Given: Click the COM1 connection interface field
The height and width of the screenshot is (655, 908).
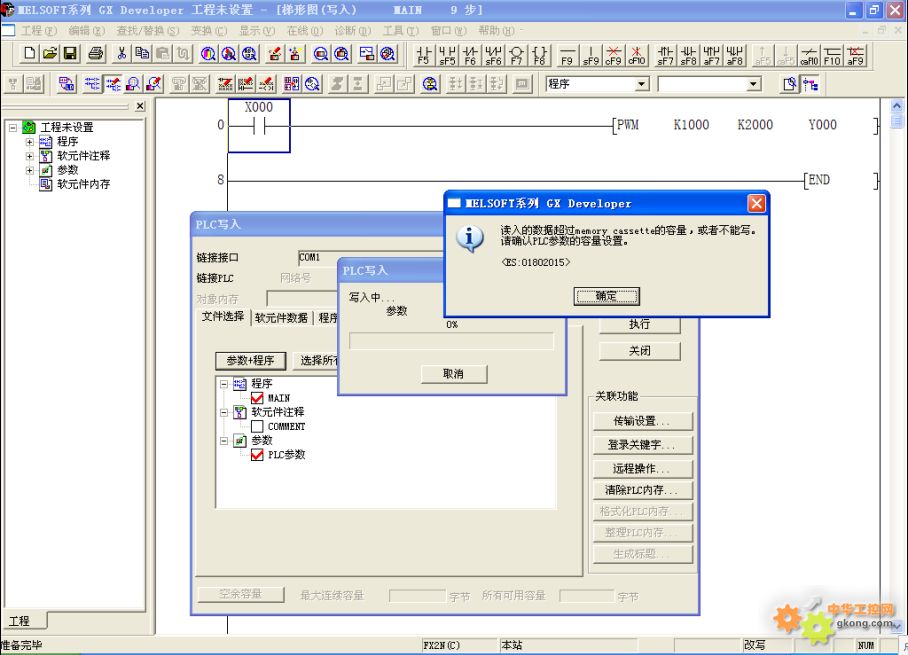Looking at the screenshot, I should tap(371, 257).
